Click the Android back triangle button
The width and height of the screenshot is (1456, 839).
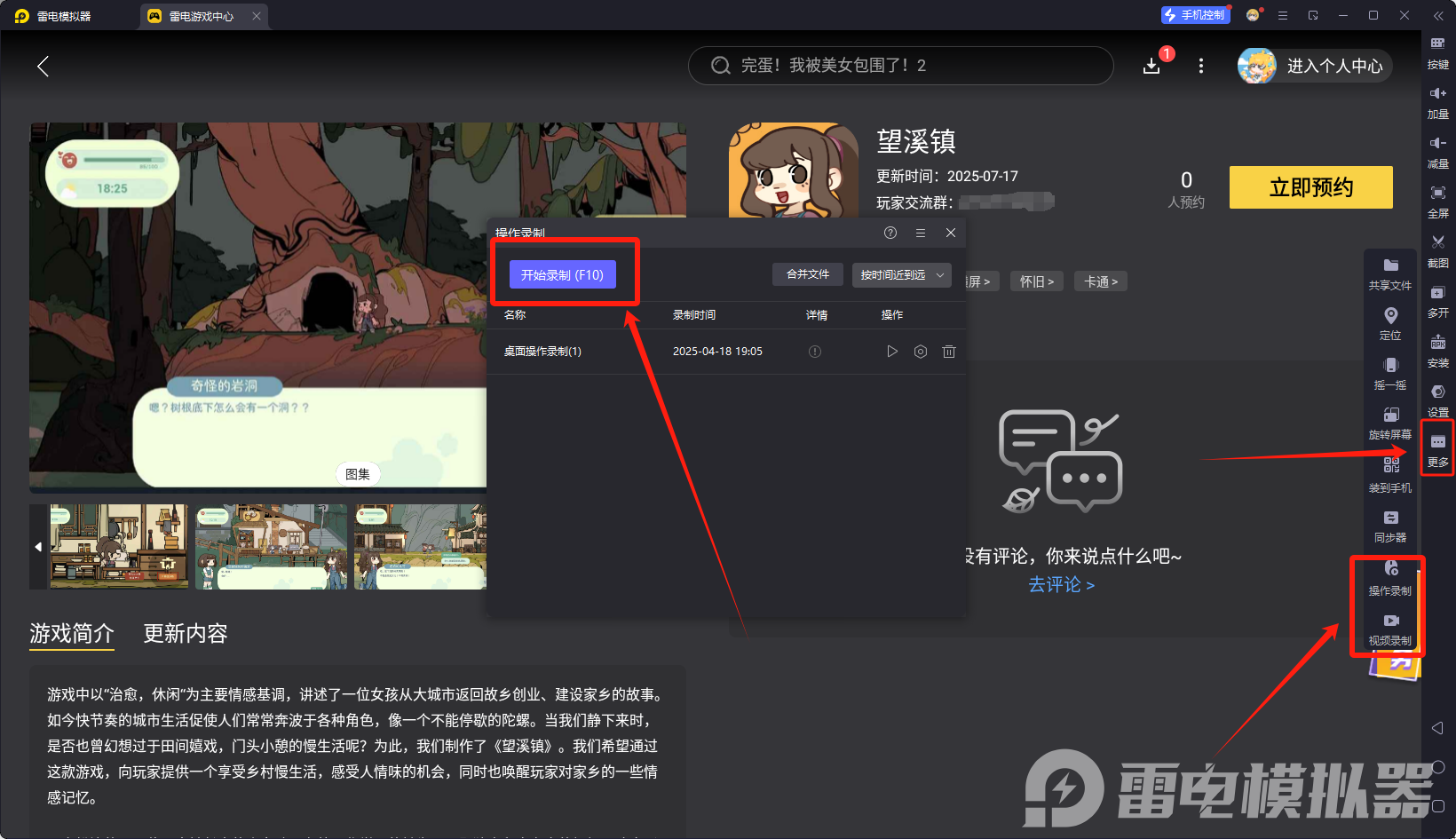pos(1437,728)
